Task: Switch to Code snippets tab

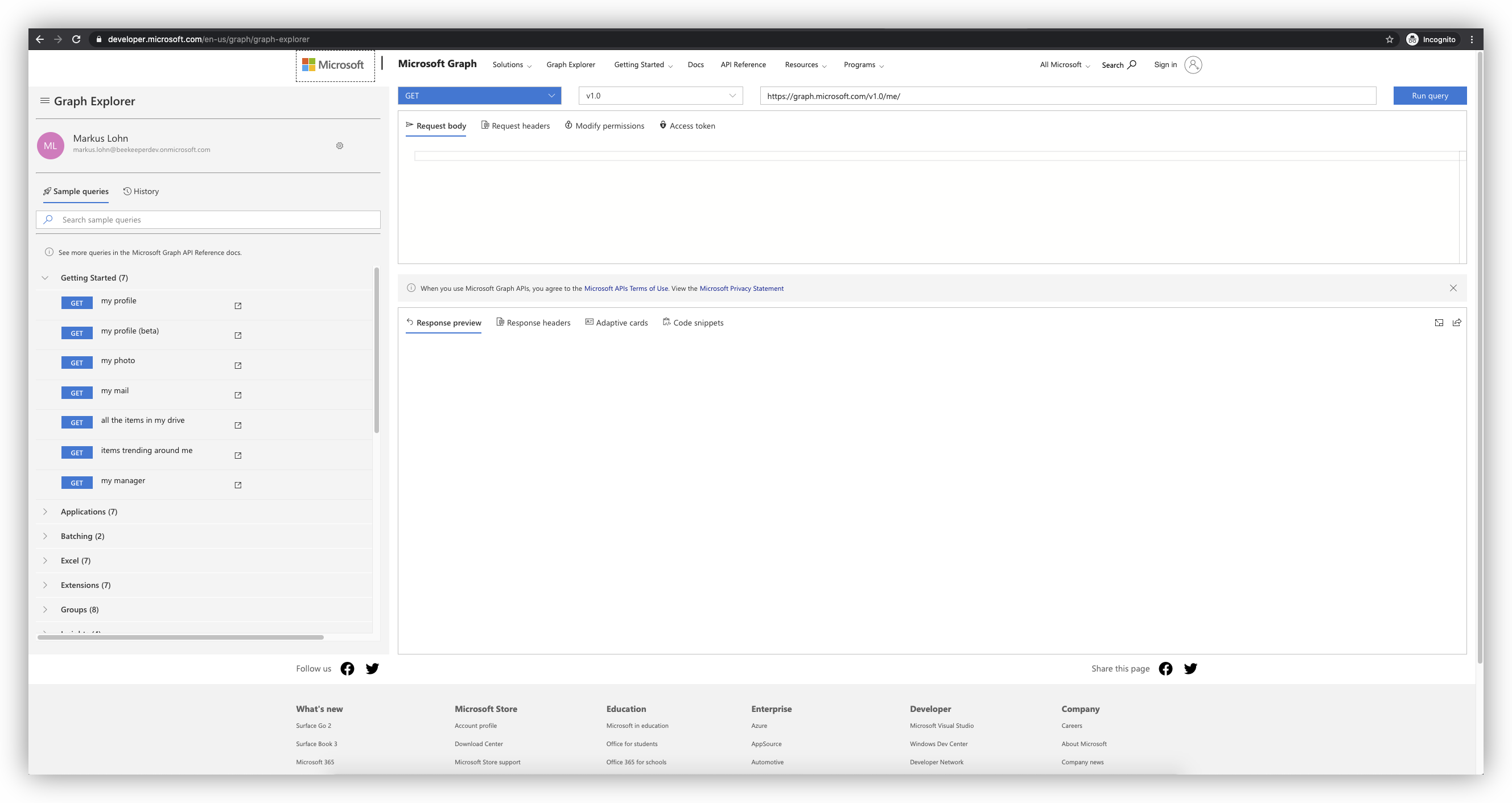Action: 693,323
